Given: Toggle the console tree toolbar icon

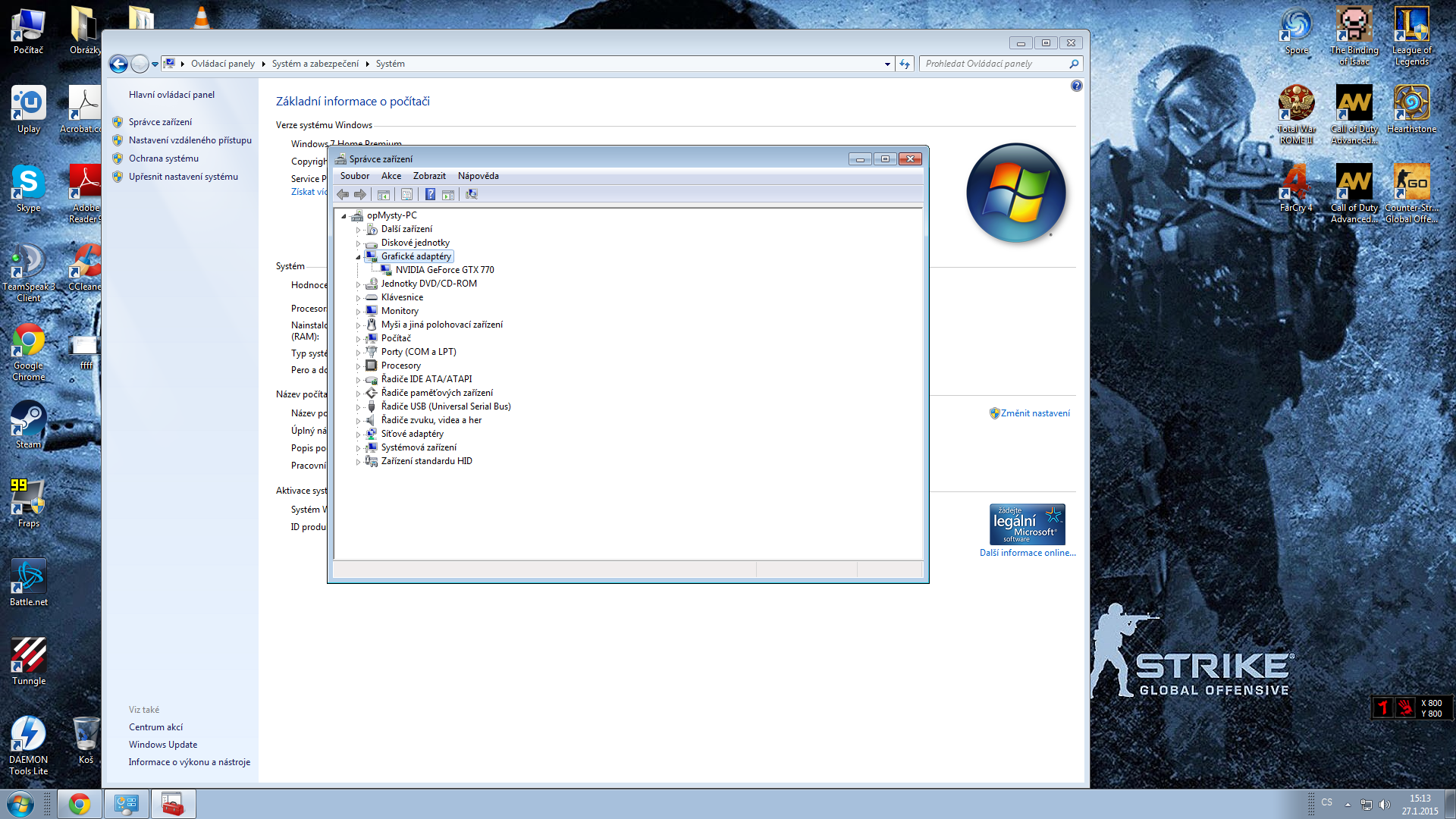Looking at the screenshot, I should [x=384, y=194].
